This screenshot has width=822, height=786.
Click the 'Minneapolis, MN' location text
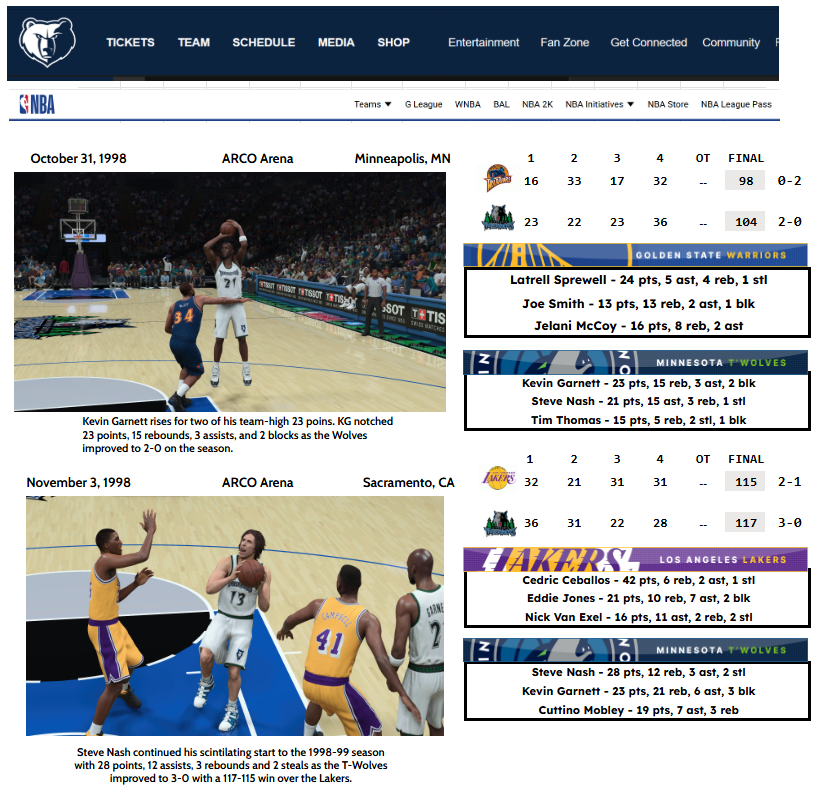coord(403,158)
